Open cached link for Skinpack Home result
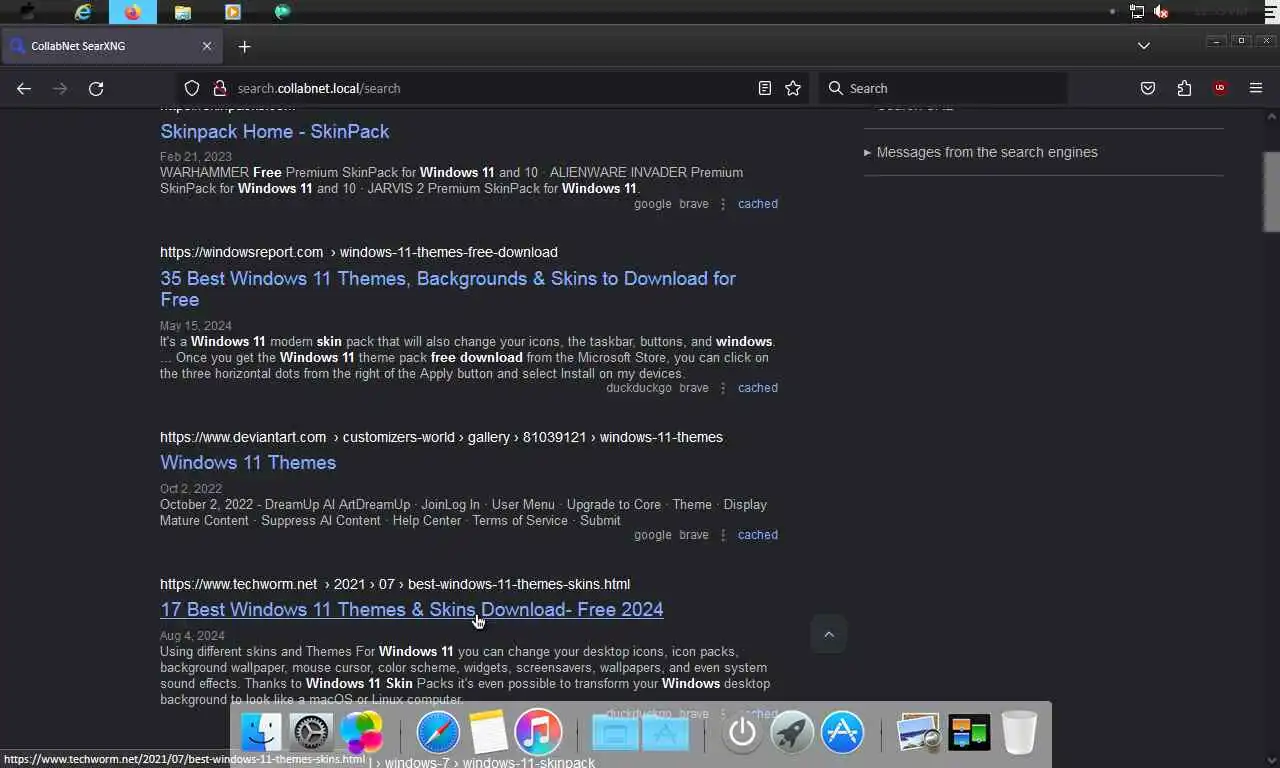 pyautogui.click(x=758, y=203)
